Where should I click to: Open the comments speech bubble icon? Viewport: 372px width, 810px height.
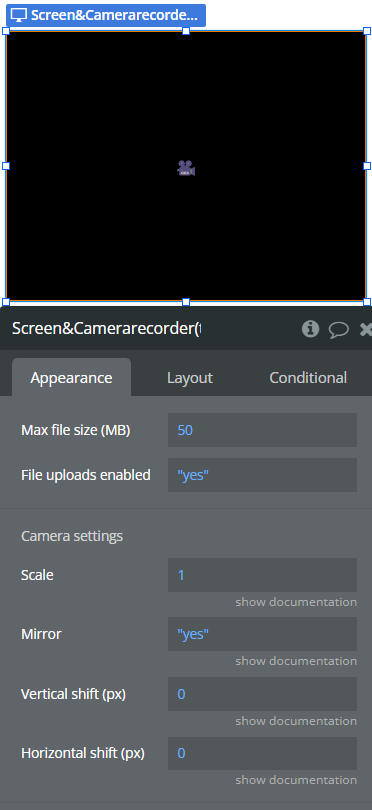[338, 330]
